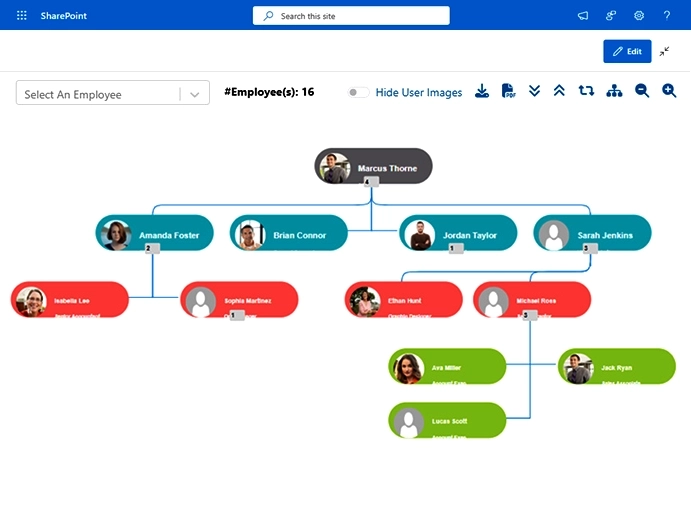The width and height of the screenshot is (691, 525).
Task: Collapse all nodes with double-up chevron
Action: [559, 91]
